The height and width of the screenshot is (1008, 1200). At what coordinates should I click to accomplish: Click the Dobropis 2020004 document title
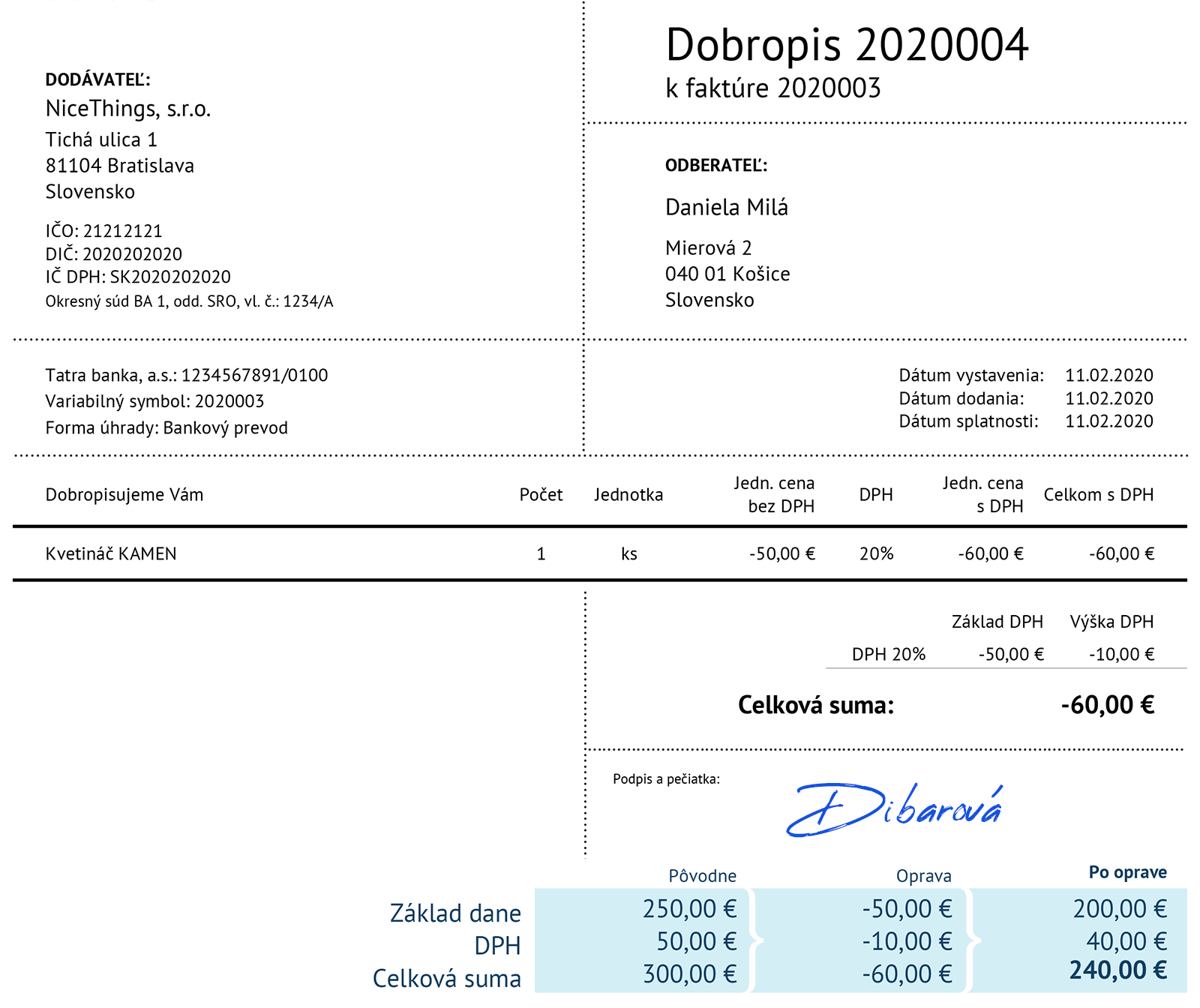tap(847, 45)
